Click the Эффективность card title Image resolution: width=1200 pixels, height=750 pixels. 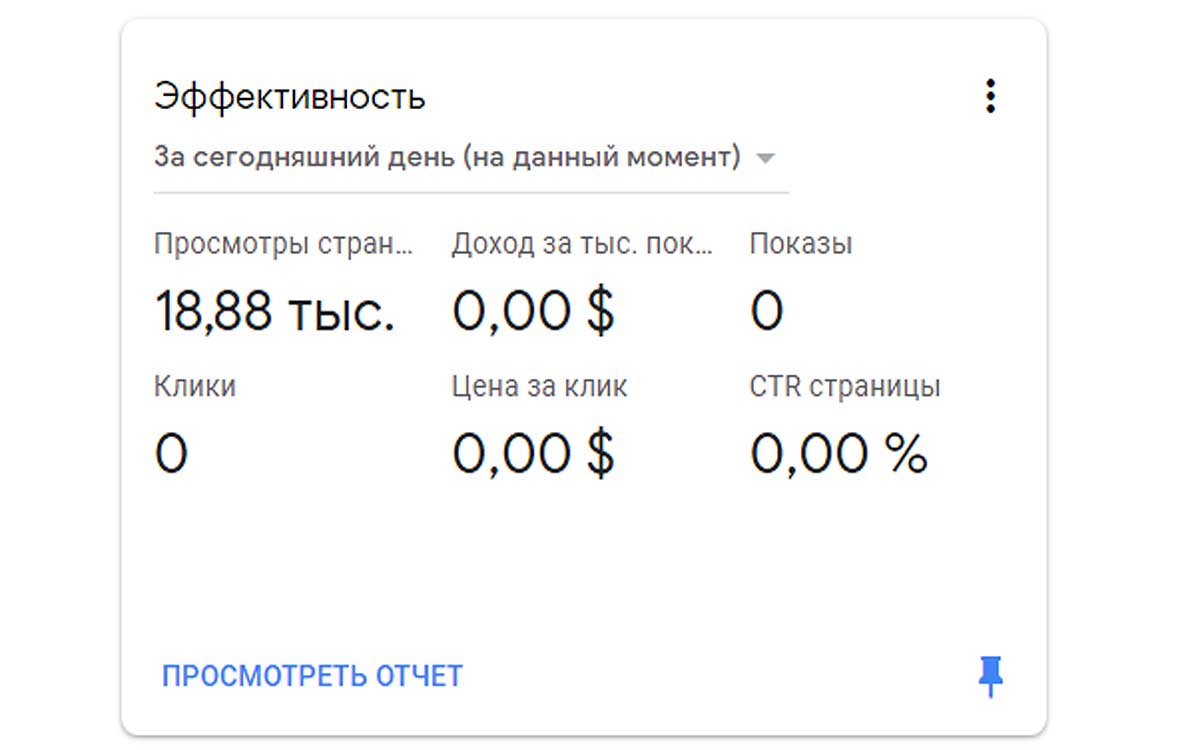tap(290, 97)
